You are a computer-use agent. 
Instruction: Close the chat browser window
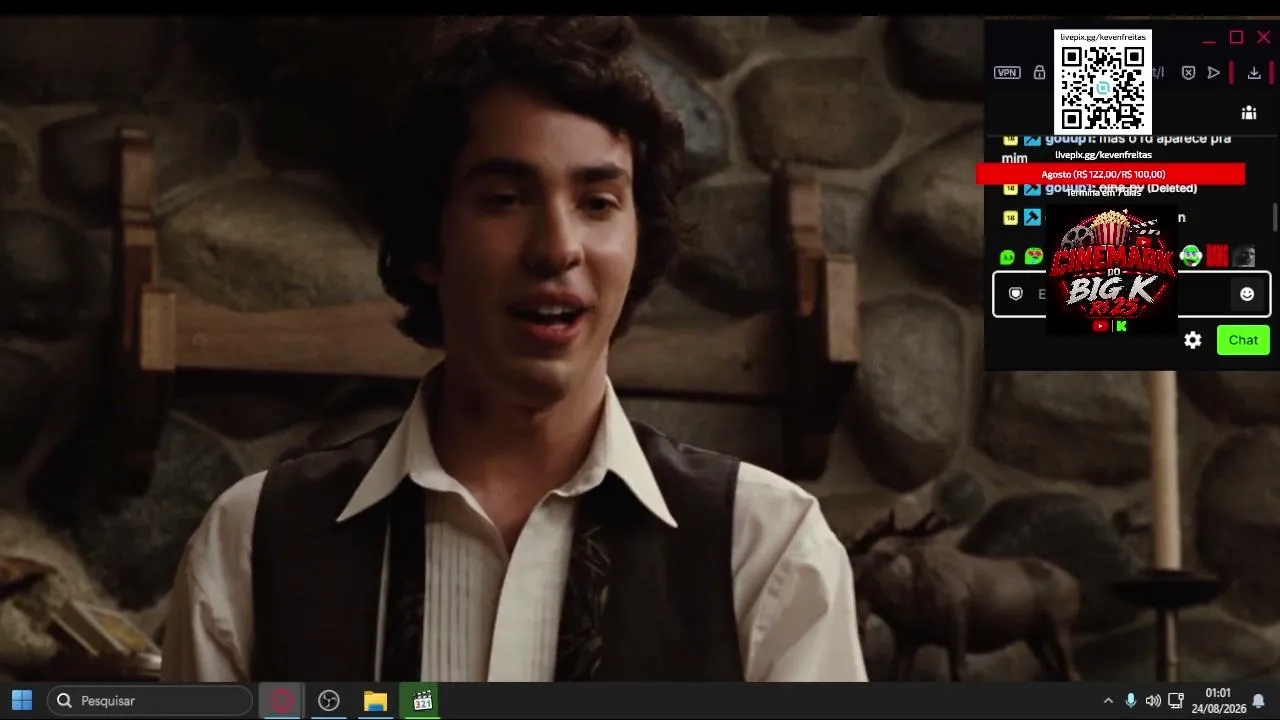click(1263, 38)
